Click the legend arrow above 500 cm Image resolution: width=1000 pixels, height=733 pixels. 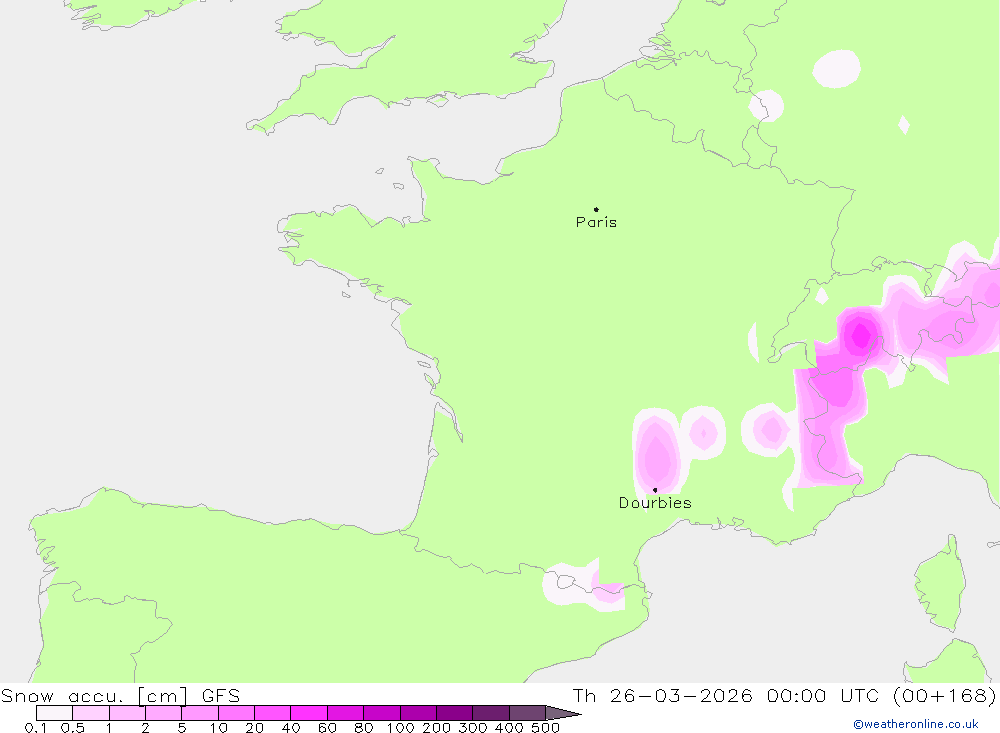[563, 713]
